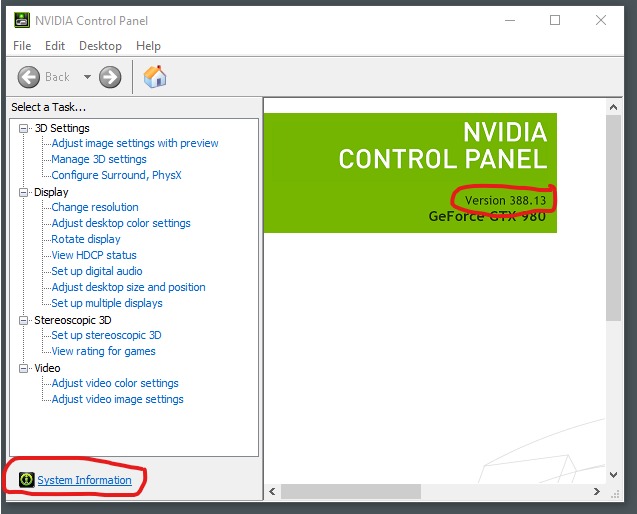
Task: Maximize the NVIDIA Control Panel window
Action: pos(555,20)
